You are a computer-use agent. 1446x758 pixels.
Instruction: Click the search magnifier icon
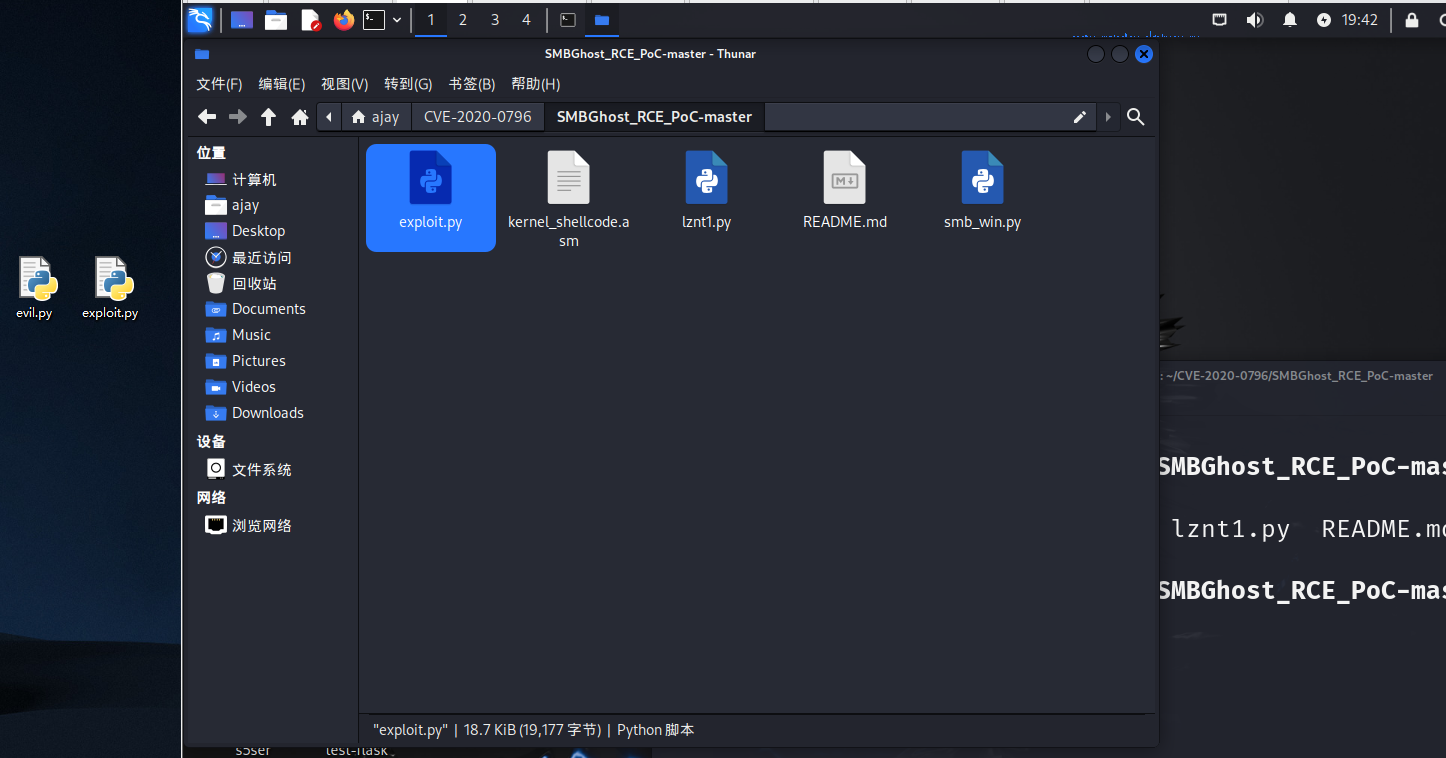coord(1135,117)
